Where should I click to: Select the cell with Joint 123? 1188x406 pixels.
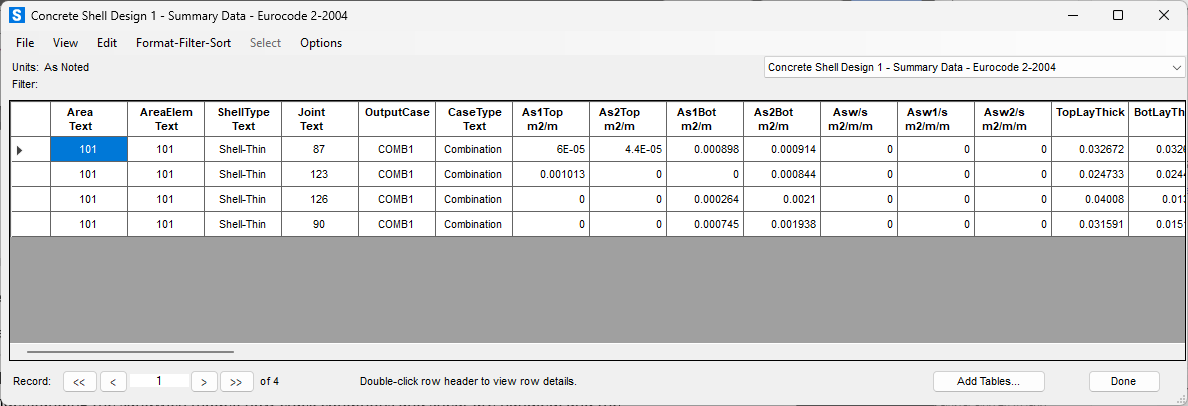coord(312,174)
